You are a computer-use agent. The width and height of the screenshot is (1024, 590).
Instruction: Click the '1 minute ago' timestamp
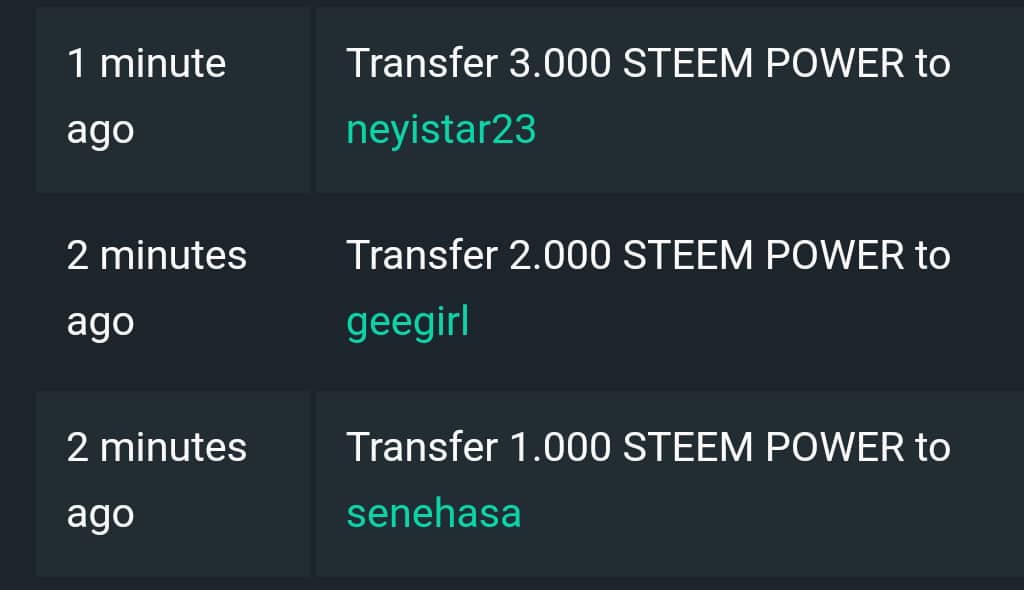coord(146,96)
